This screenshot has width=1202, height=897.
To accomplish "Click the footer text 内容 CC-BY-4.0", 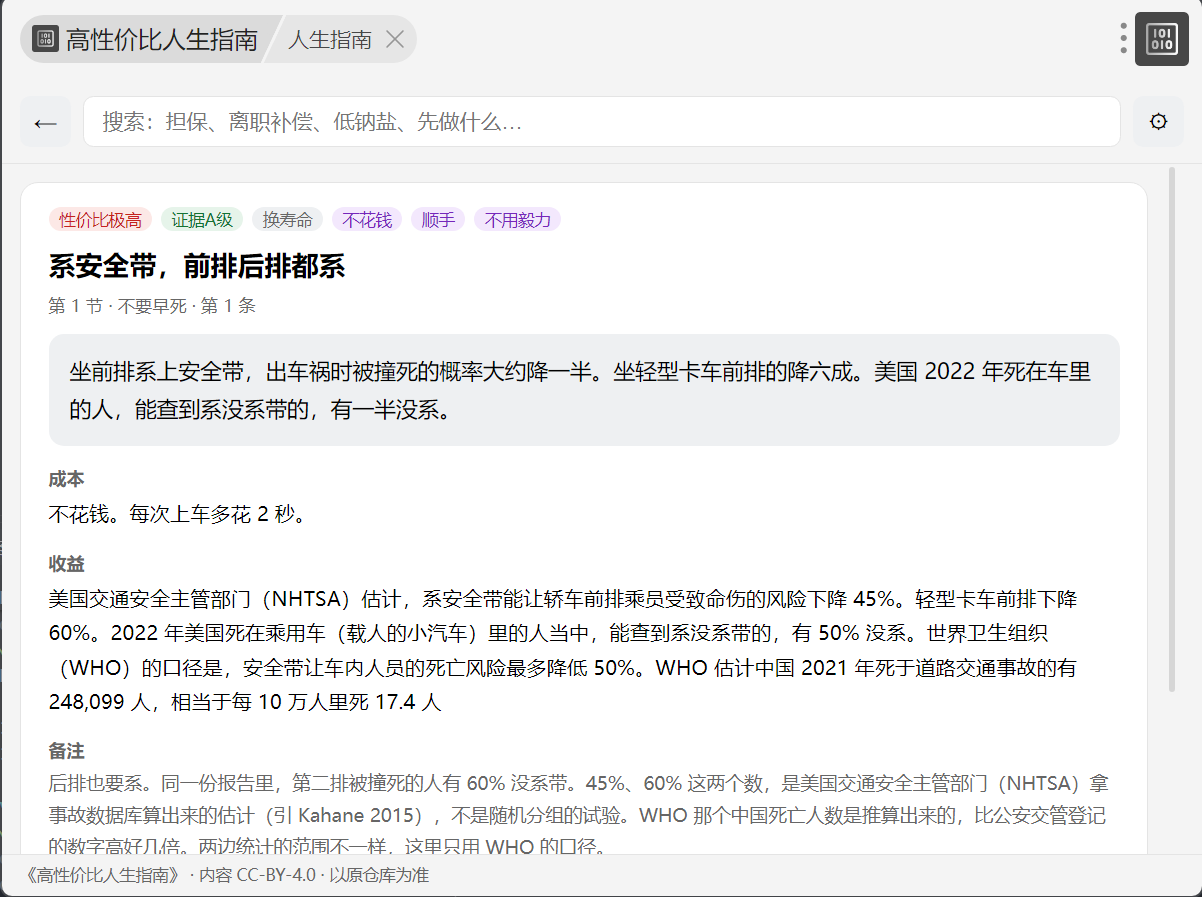I will (257, 875).
